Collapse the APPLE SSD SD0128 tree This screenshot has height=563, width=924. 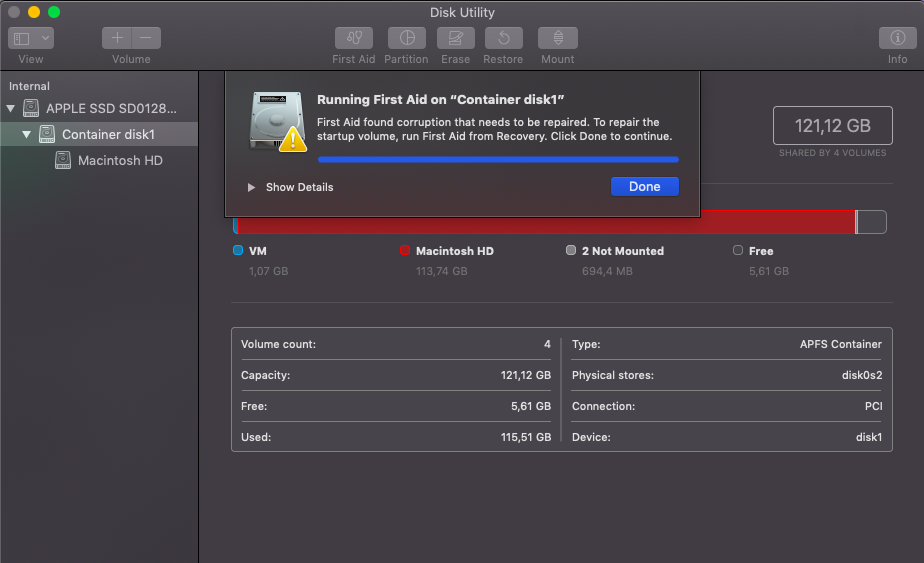click(x=11, y=108)
